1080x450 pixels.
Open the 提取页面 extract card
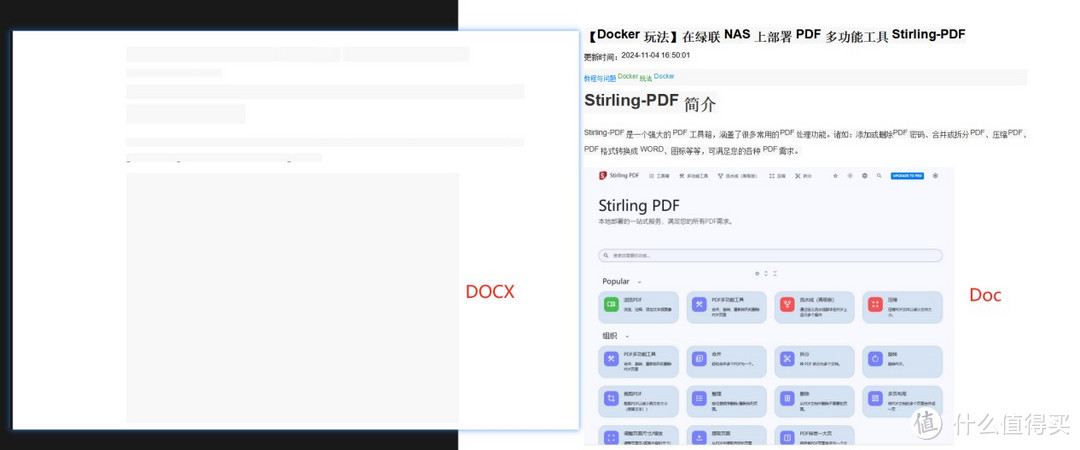(x=727, y=436)
